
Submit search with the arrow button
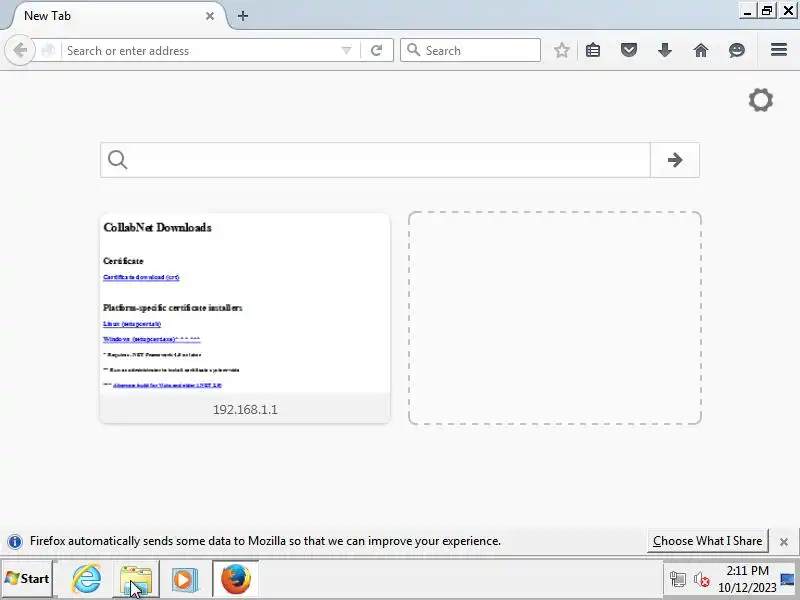675,160
